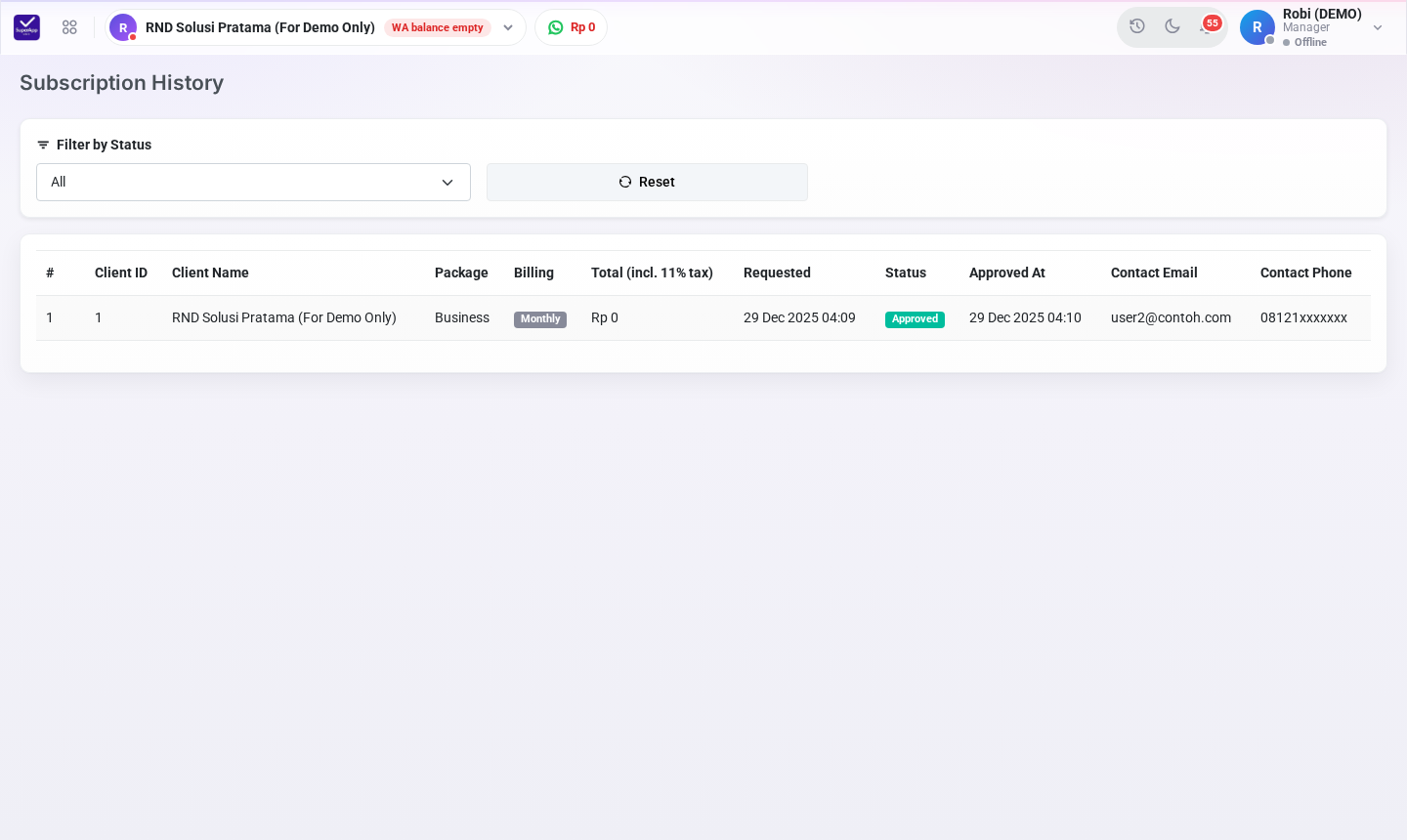Click the Package column header

click(x=461, y=273)
